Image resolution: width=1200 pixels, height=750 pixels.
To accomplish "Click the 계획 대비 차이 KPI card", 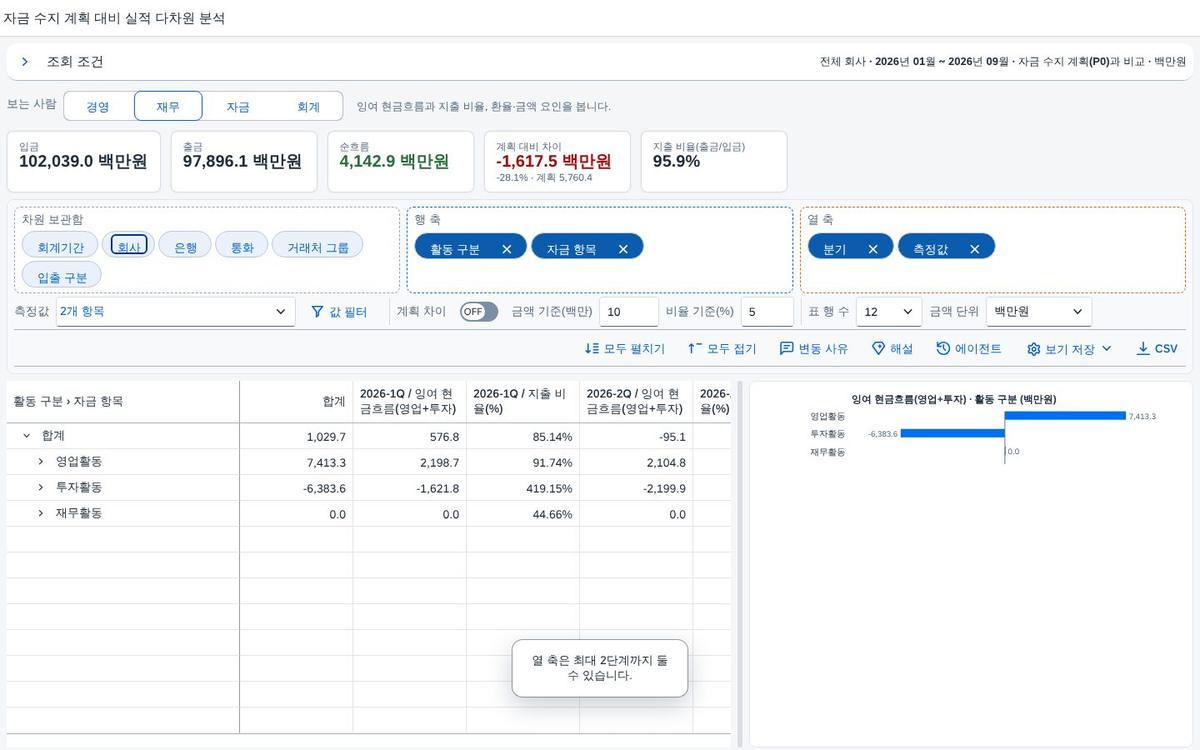I will [557, 161].
